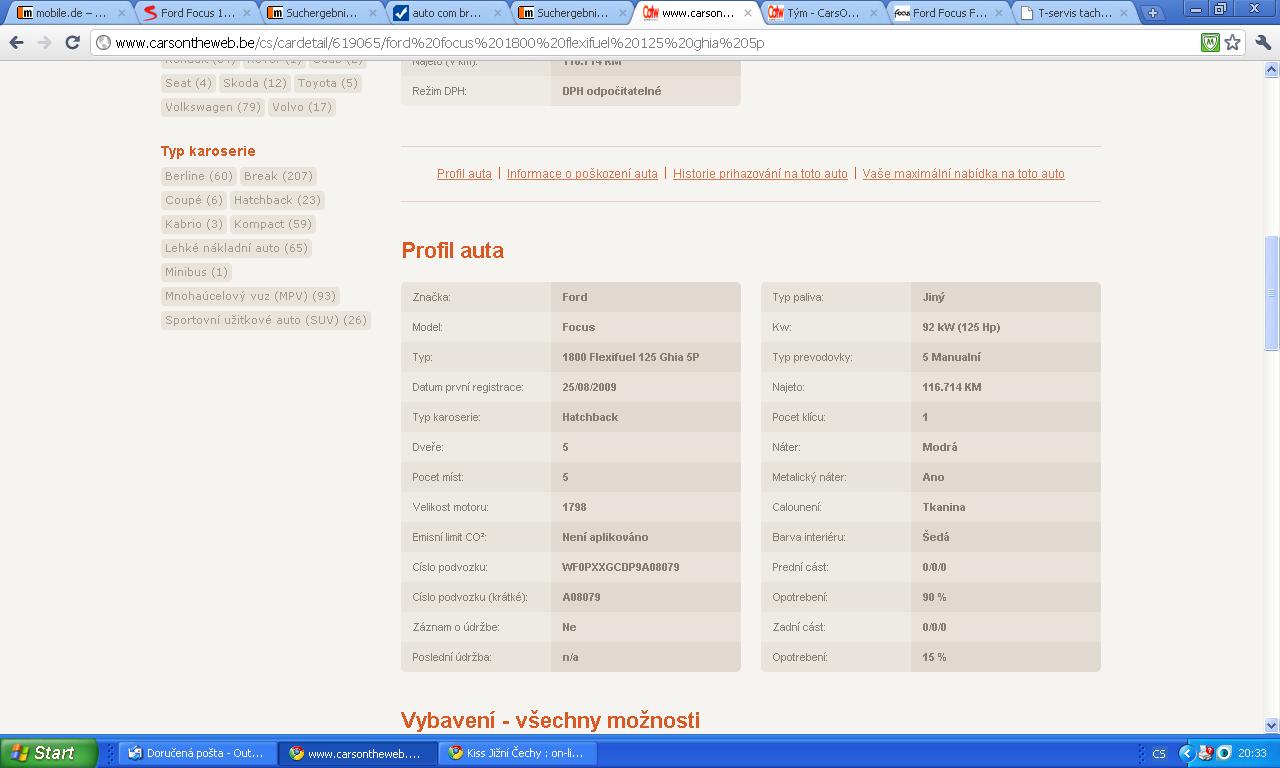Click the green shield extension icon
Screen dimensions: 1280x768
point(1210,43)
